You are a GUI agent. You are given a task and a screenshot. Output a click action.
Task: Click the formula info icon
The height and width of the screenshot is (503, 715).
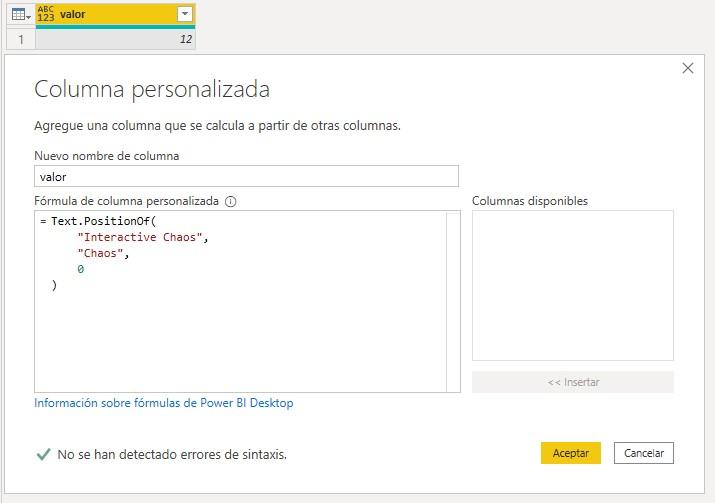[x=231, y=202]
